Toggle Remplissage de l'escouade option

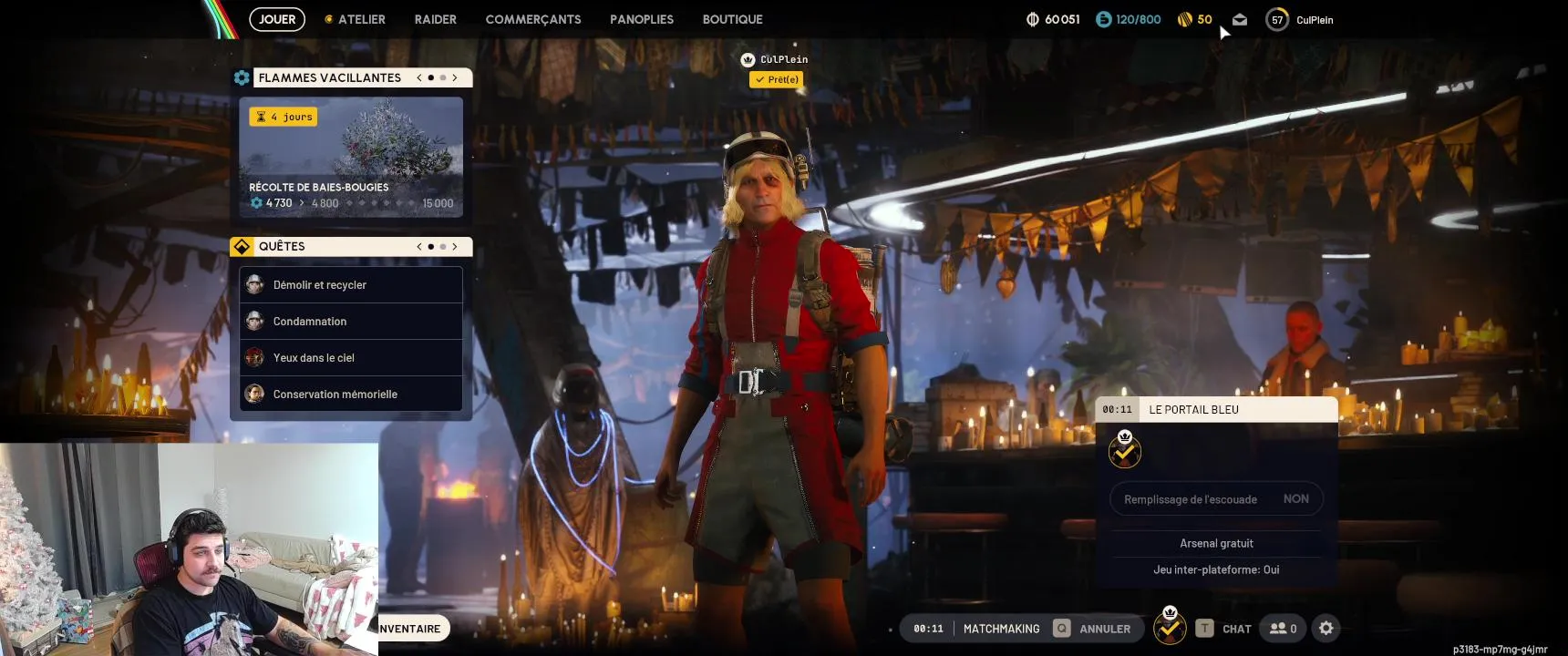click(1216, 498)
